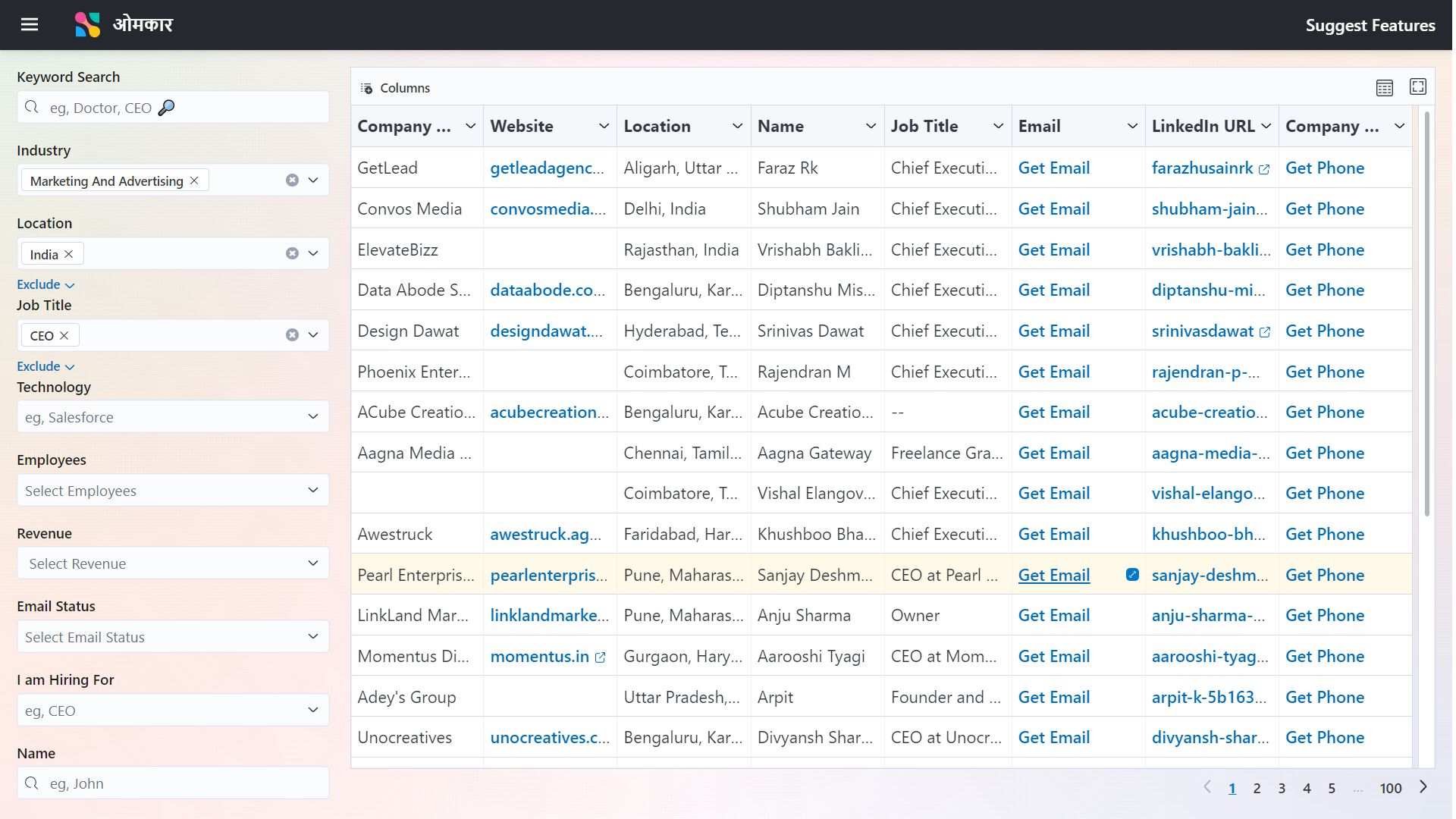Screen dimensions: 1456x819
Task: Remove Marketing And Advertising tag
Action: pos(194,180)
